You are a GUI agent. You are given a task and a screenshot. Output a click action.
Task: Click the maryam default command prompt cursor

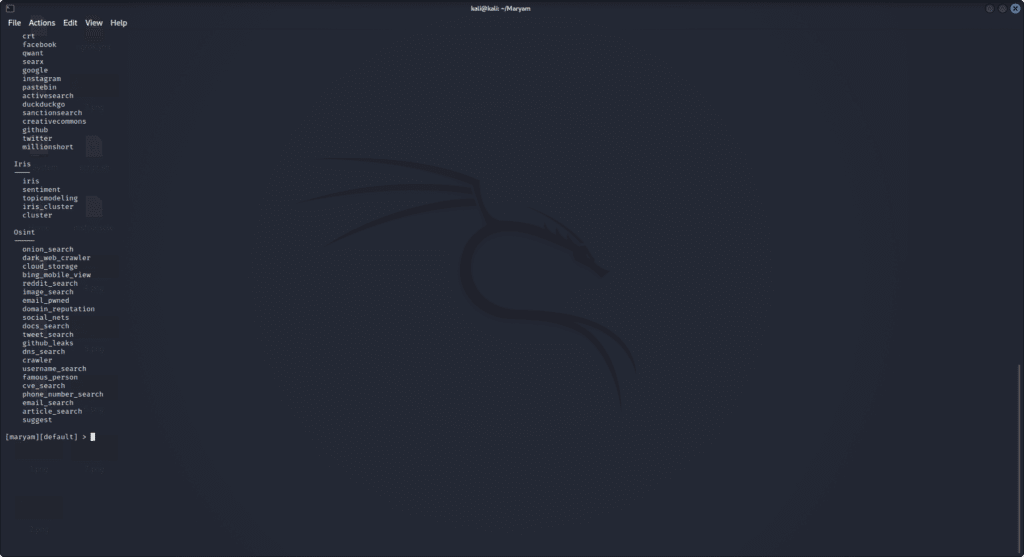click(x=92, y=437)
